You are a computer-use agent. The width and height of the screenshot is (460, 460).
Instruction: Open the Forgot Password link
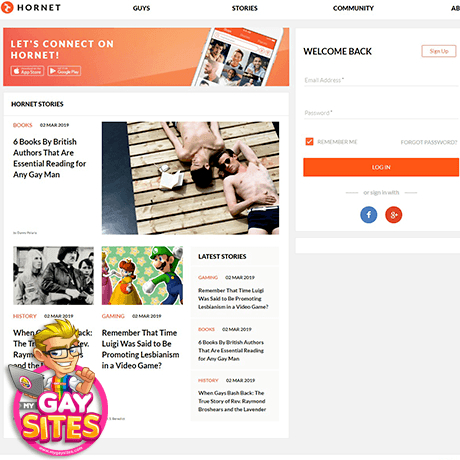click(x=429, y=142)
